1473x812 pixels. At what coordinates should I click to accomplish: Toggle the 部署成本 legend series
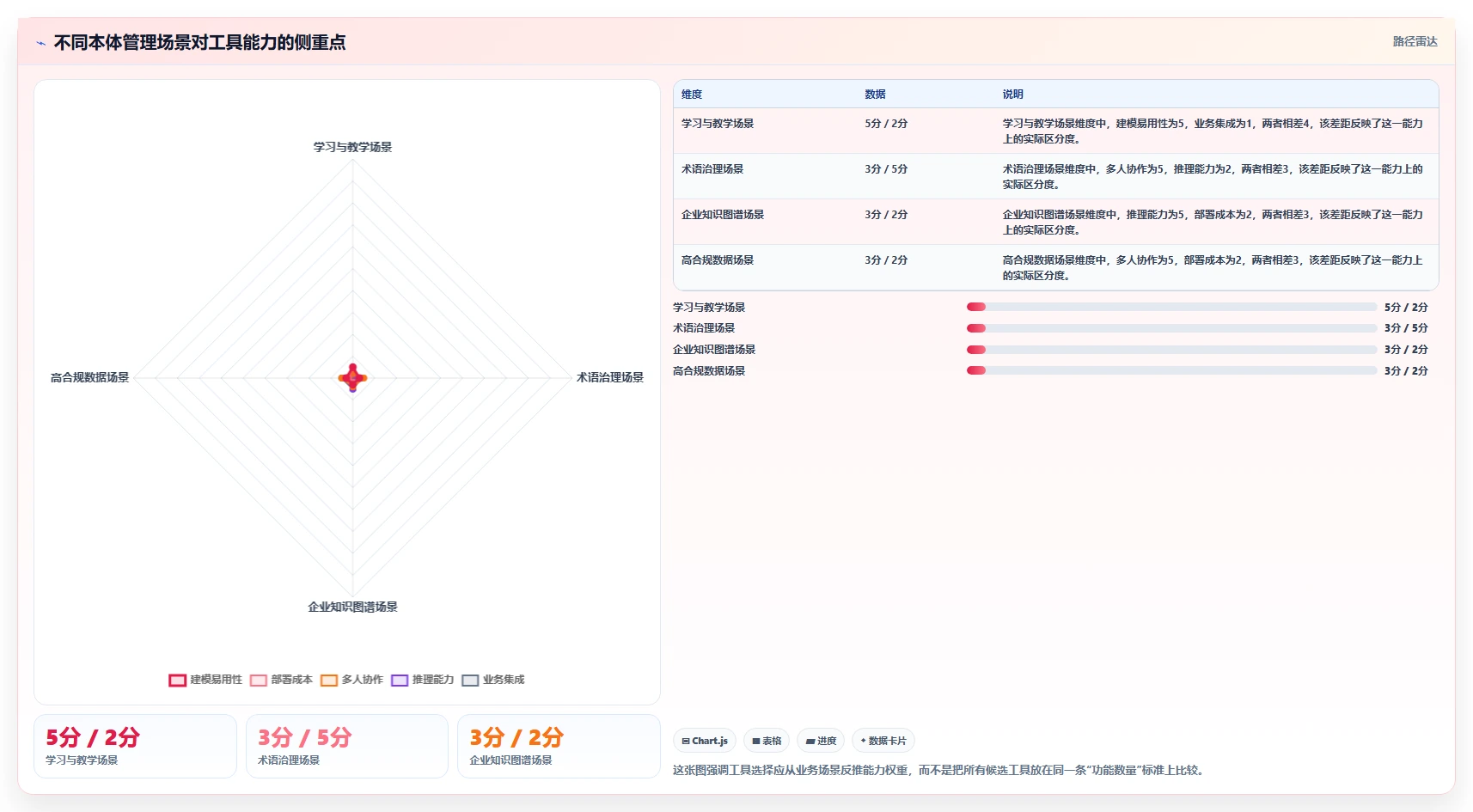pyautogui.click(x=281, y=680)
